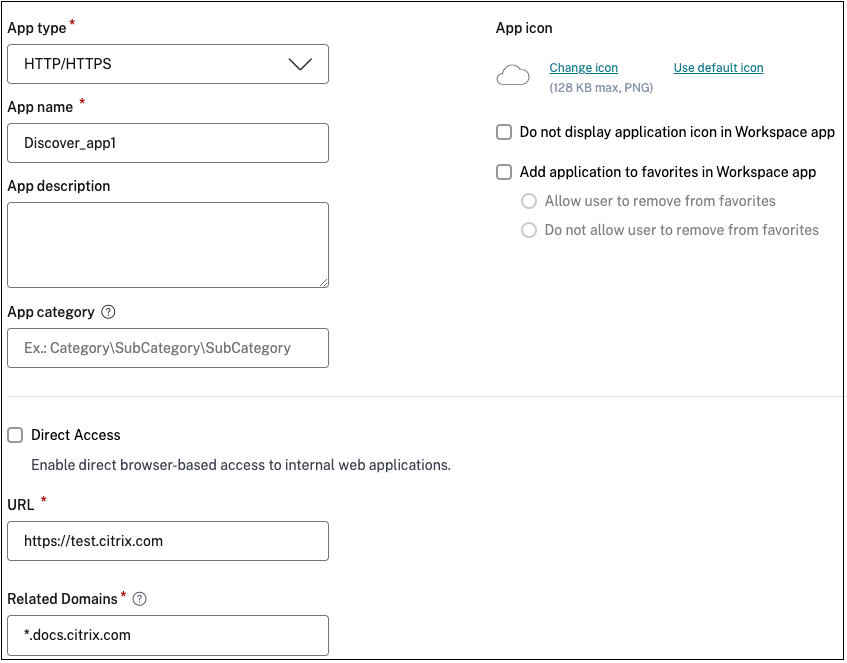Enable the Direct Access checkbox

click(x=15, y=435)
